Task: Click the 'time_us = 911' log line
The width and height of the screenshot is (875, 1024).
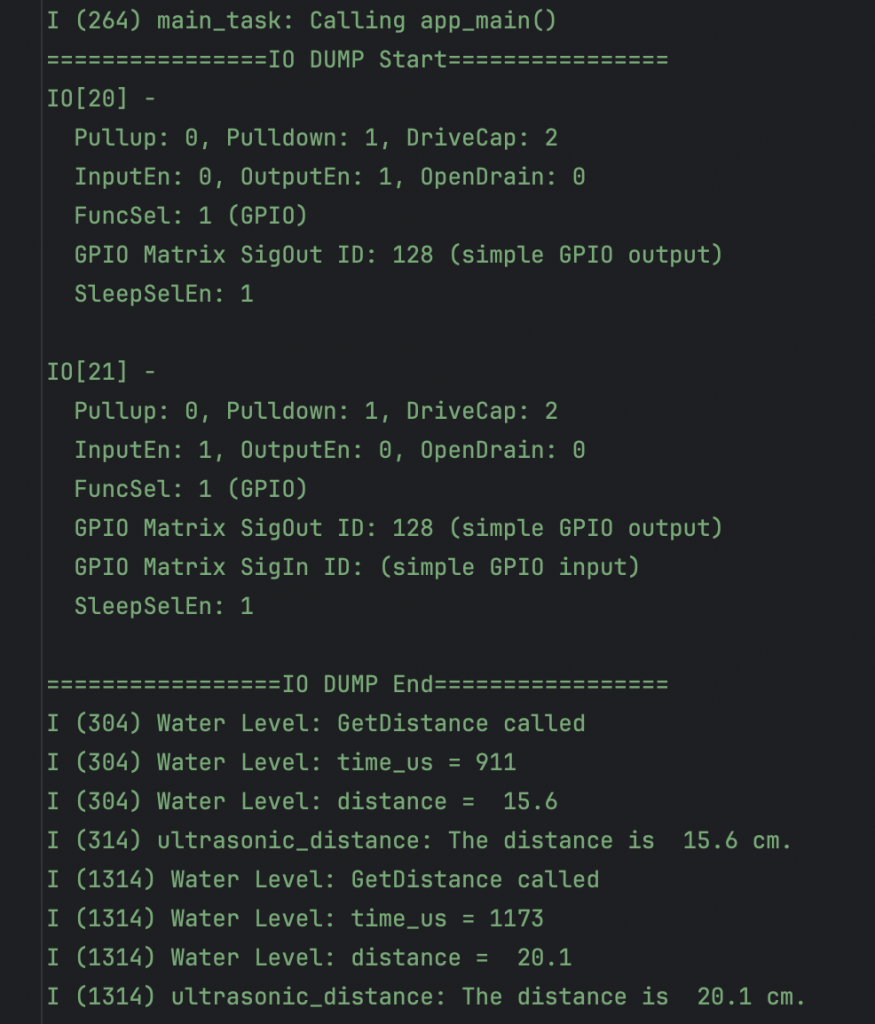Action: (x=281, y=762)
